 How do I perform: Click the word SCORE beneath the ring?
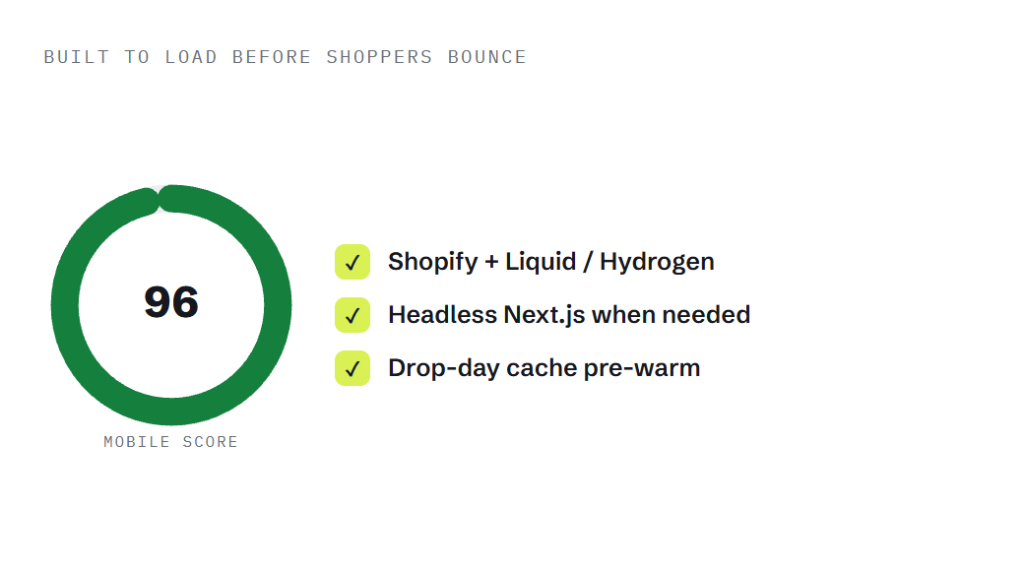(x=210, y=442)
